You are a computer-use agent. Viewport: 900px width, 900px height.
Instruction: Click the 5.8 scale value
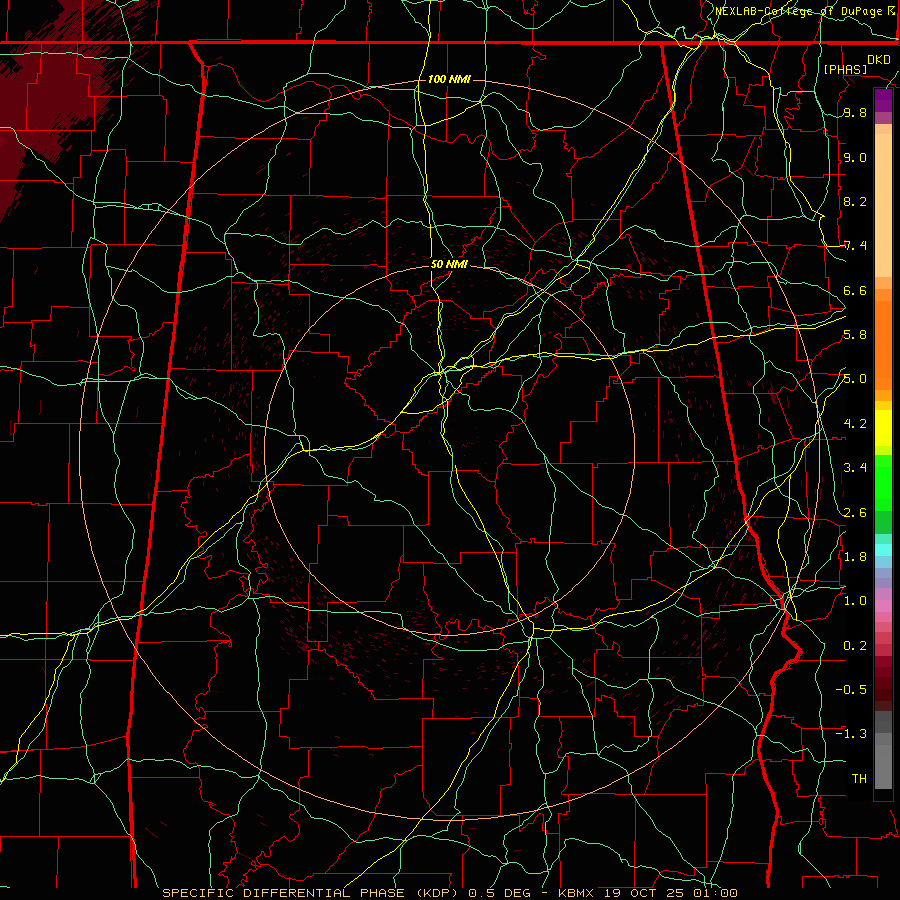coord(855,335)
